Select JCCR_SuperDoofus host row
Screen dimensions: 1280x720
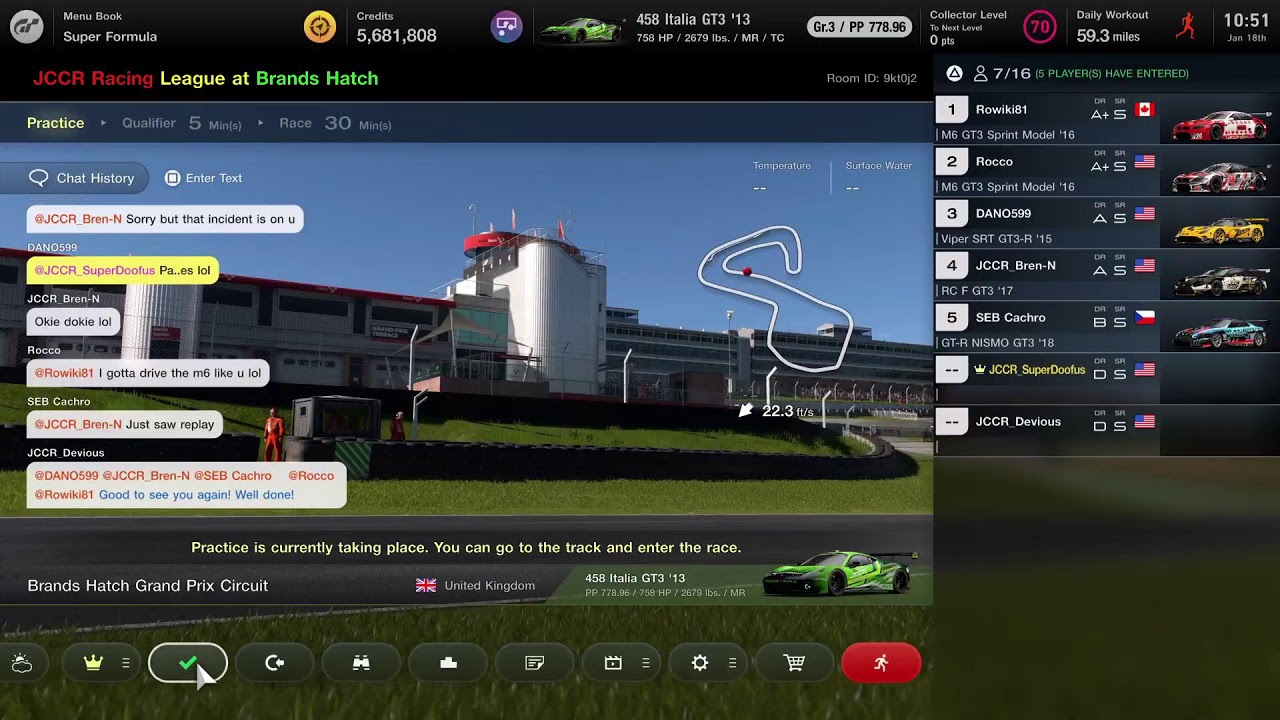coord(1107,379)
